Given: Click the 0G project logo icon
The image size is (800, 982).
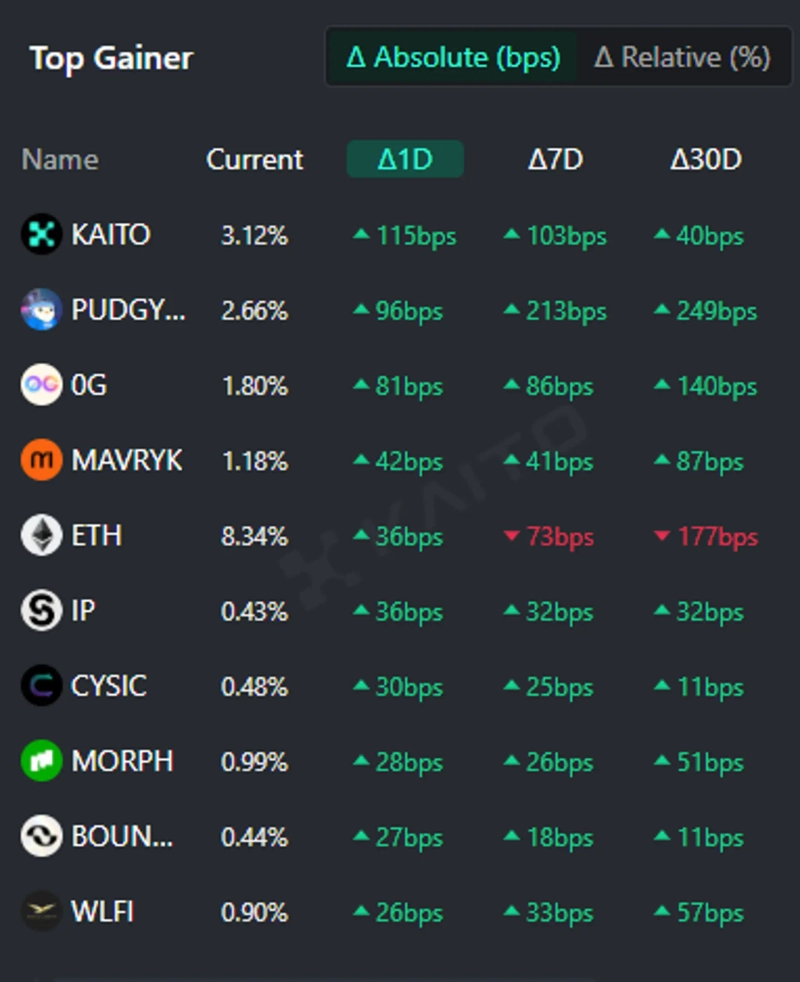Looking at the screenshot, I should (41, 385).
